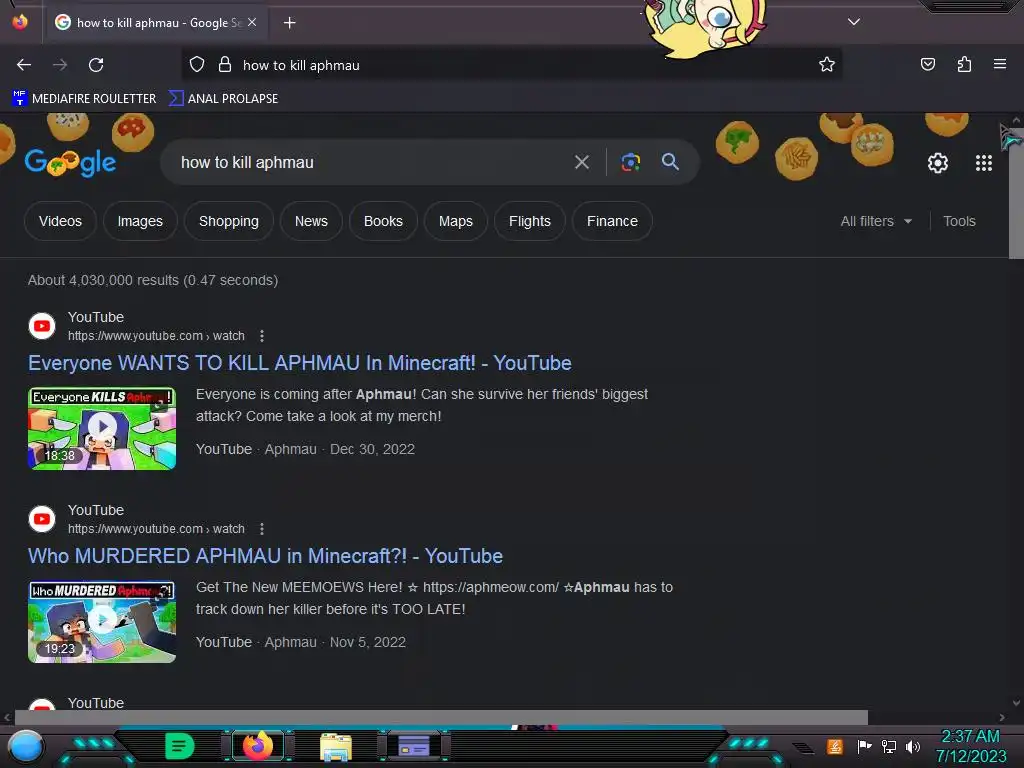Open the extensions puzzle icon

(x=964, y=64)
